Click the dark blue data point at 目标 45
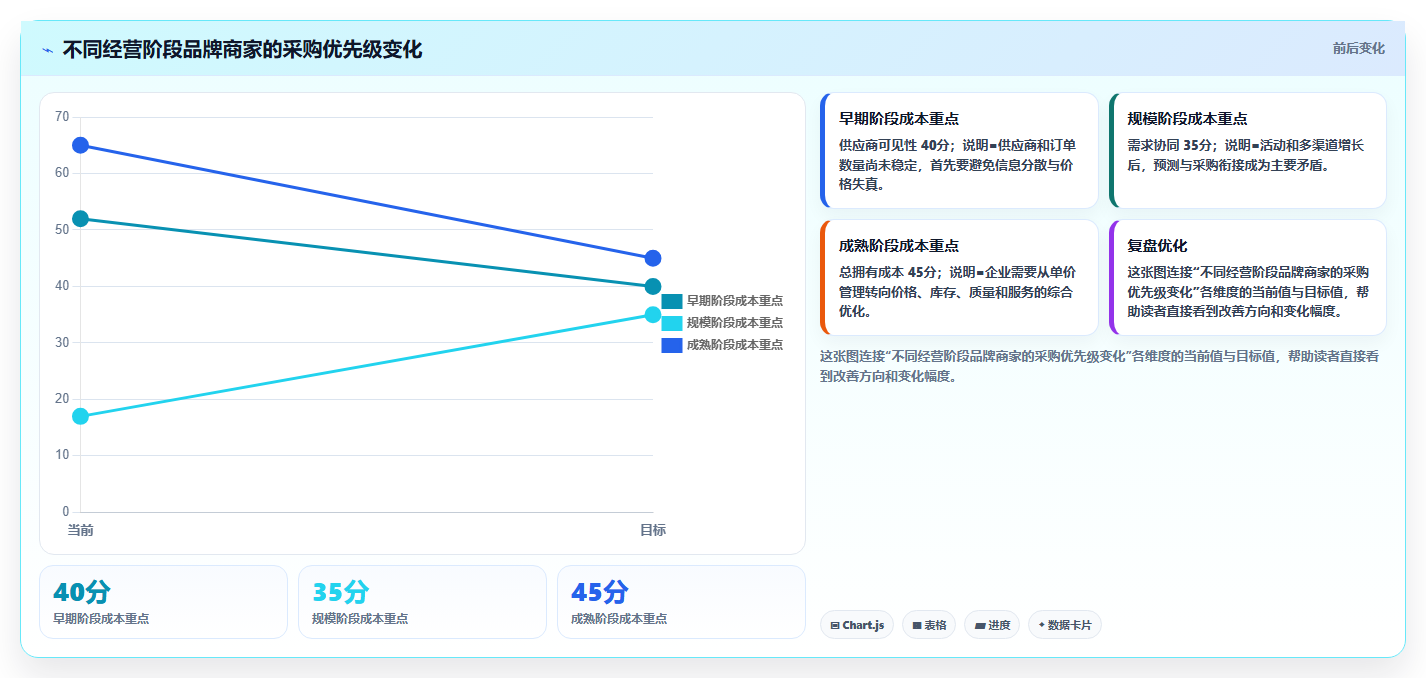Image resolution: width=1426 pixels, height=678 pixels. click(653, 258)
